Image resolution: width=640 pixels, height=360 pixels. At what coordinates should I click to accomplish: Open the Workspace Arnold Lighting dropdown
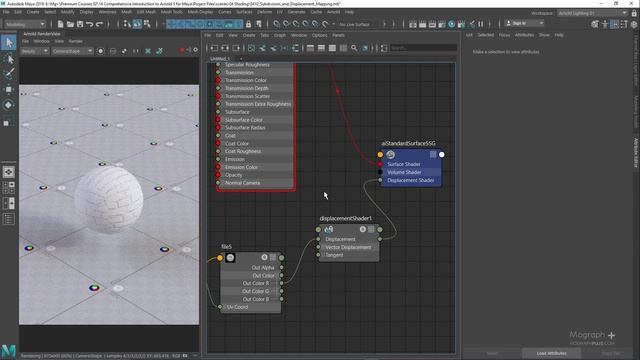[592, 13]
